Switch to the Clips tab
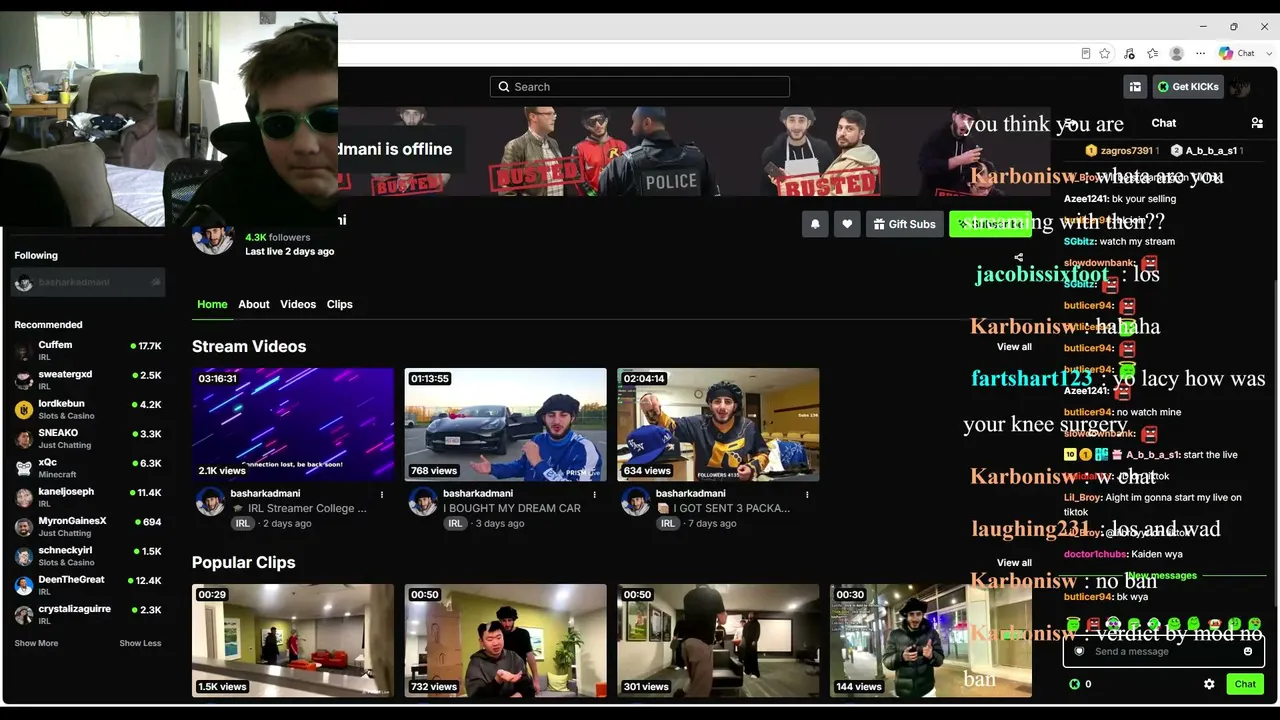 click(340, 304)
